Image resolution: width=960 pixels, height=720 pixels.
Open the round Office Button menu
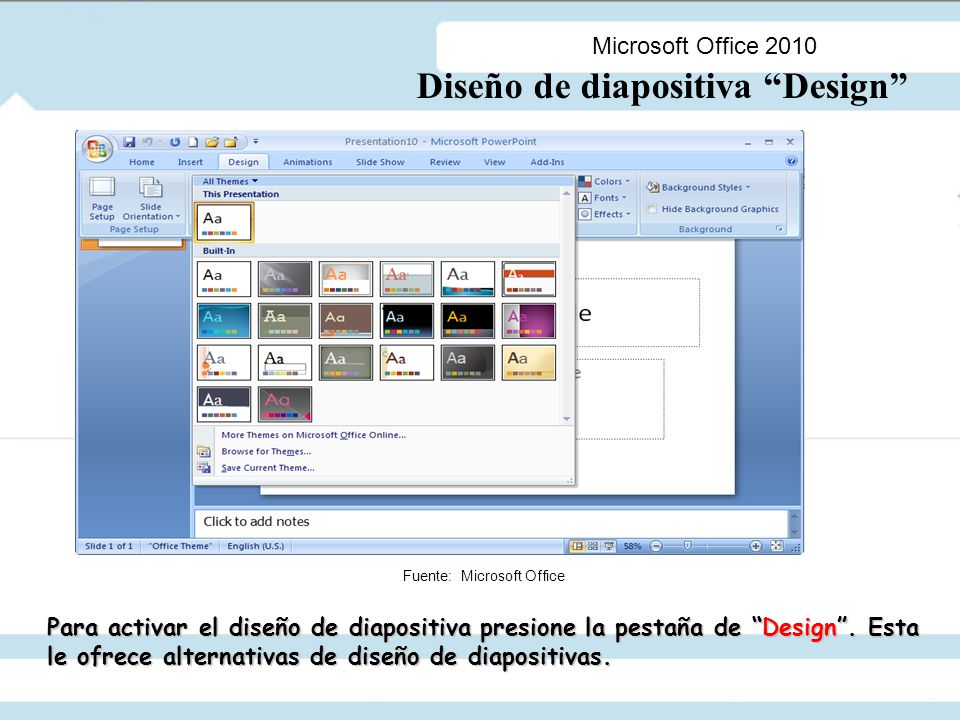click(97, 149)
